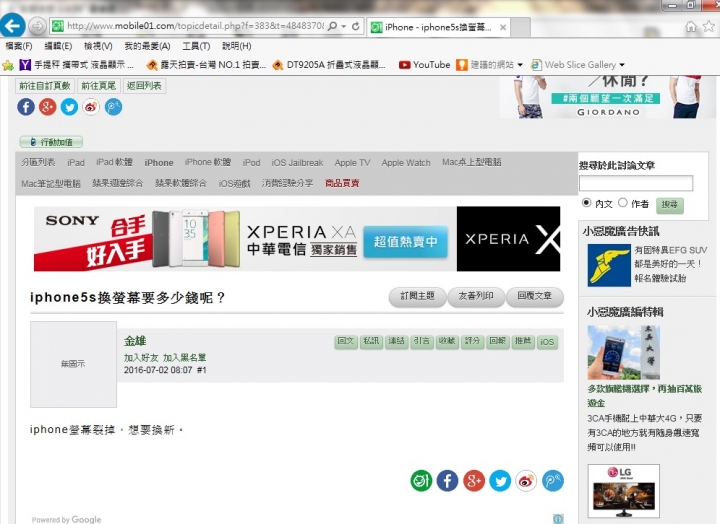Screen dimensions: 720x524
Task: Open the Yahoo 手提秤 bookmark
Action: (77, 65)
